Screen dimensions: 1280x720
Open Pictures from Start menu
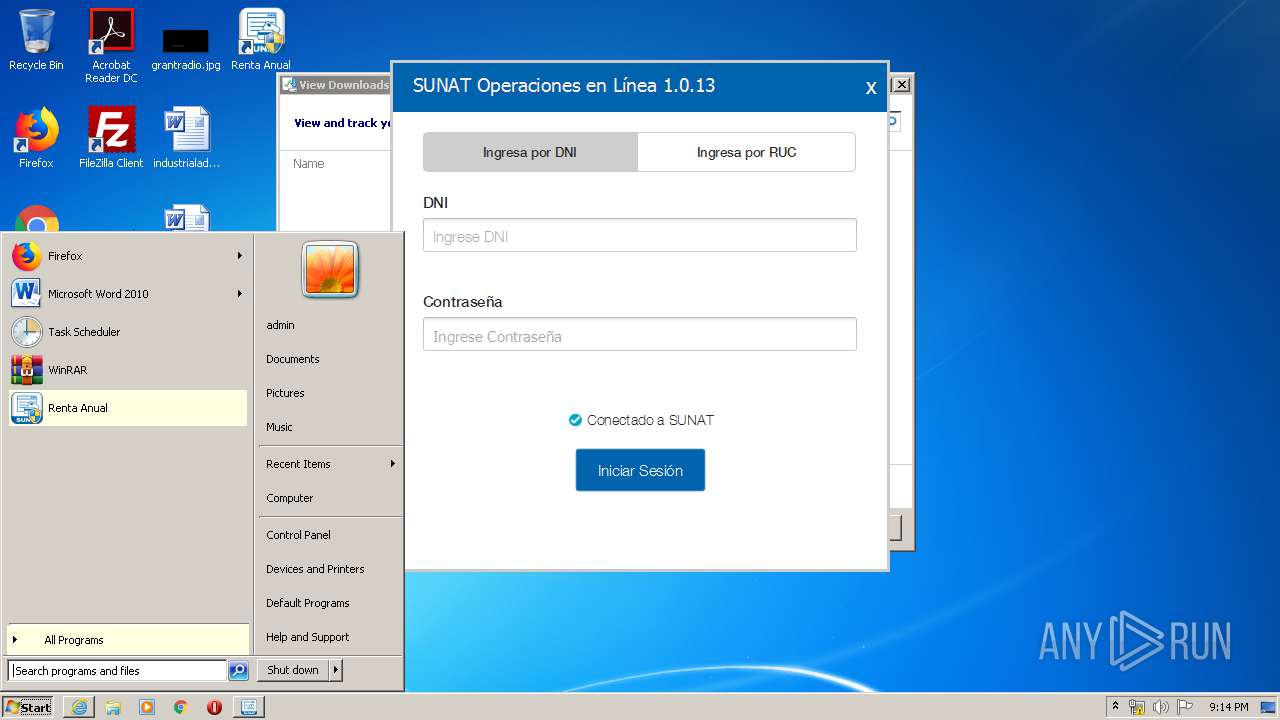point(285,393)
